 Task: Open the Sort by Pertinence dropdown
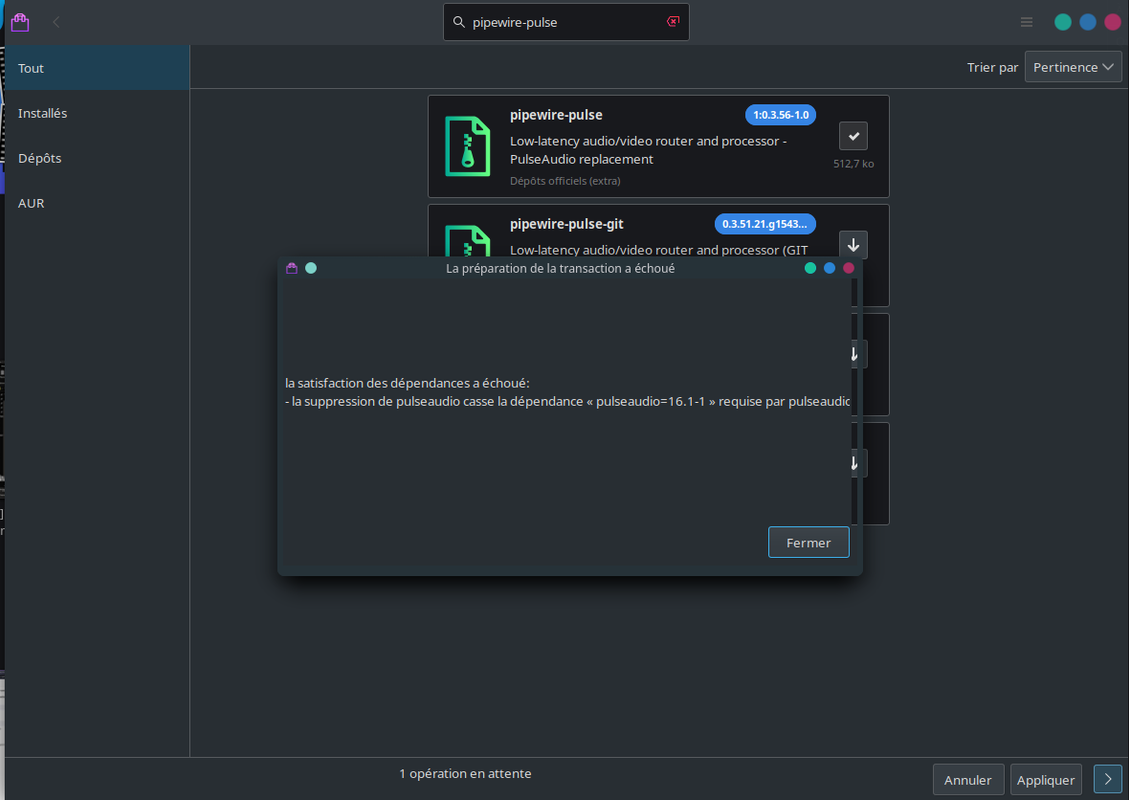1073,67
